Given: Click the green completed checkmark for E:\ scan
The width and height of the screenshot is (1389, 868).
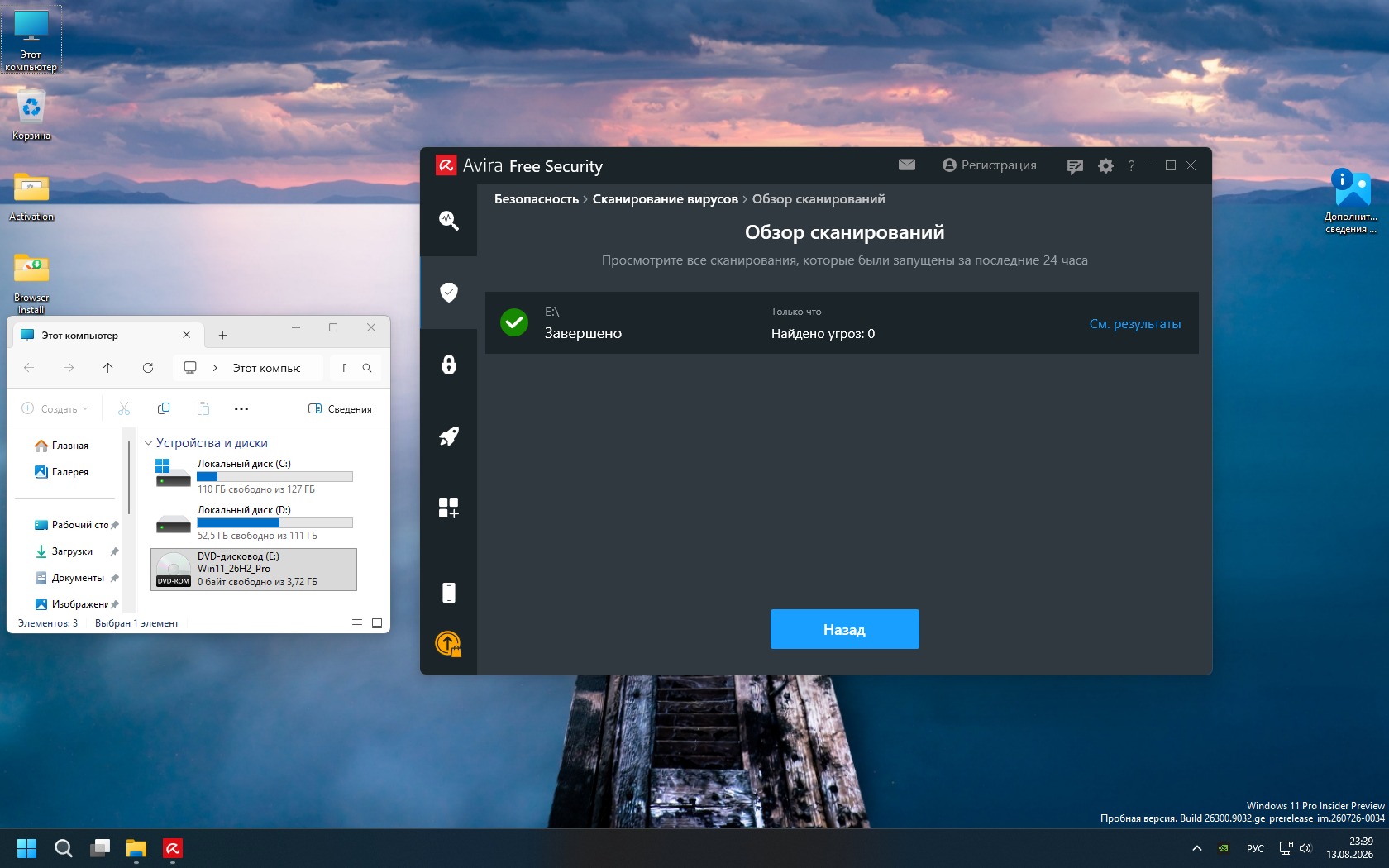Looking at the screenshot, I should click(x=514, y=322).
